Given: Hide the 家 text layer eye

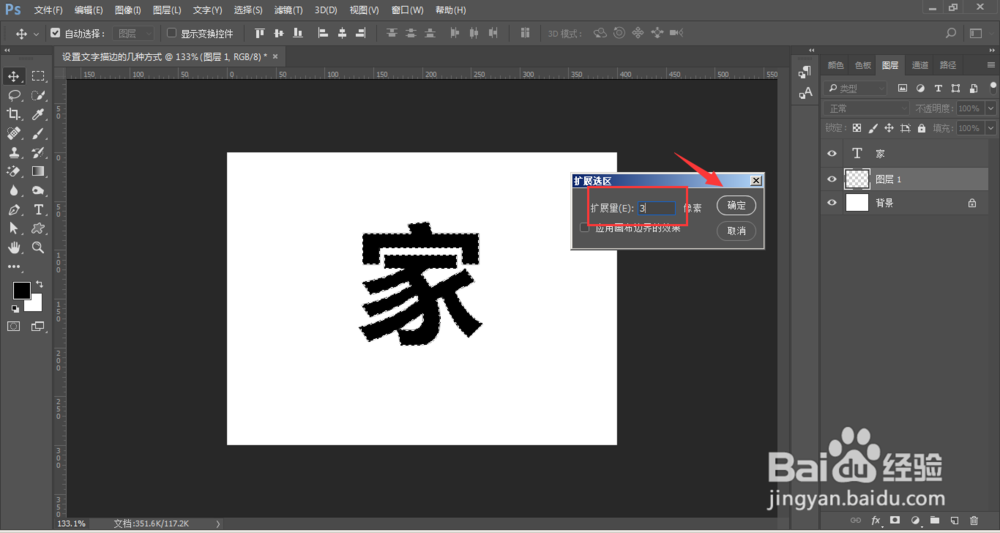Looking at the screenshot, I should coord(832,154).
